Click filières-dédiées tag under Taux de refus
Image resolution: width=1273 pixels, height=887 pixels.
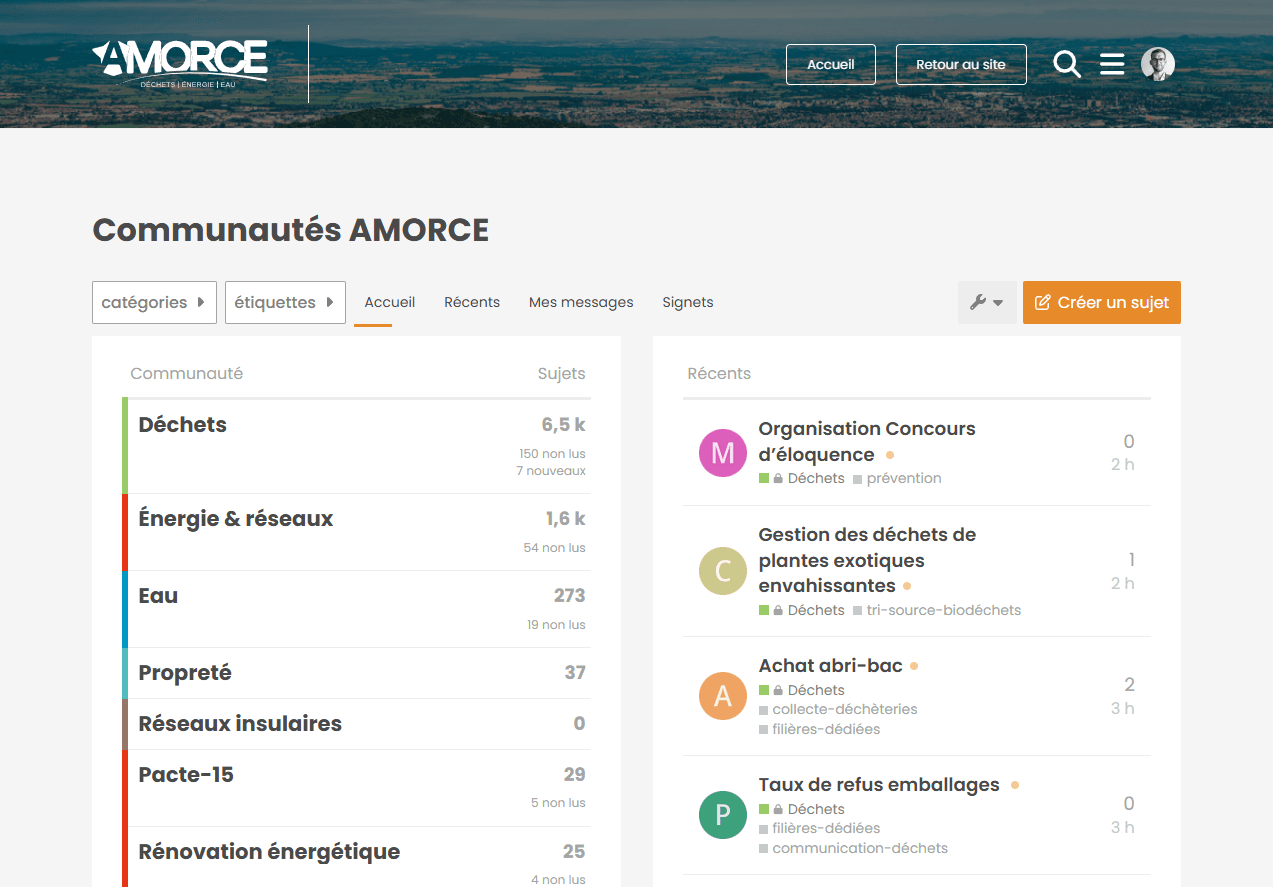tap(820, 829)
